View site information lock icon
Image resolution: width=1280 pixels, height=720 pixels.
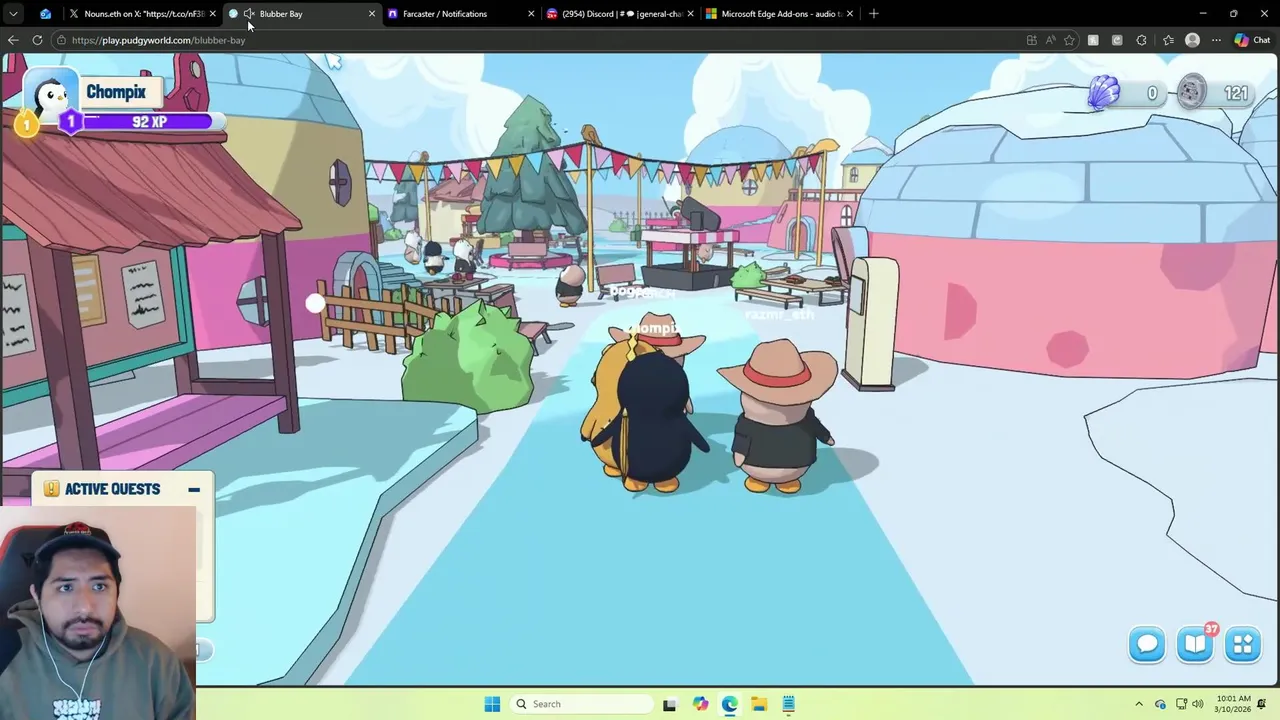(x=61, y=40)
